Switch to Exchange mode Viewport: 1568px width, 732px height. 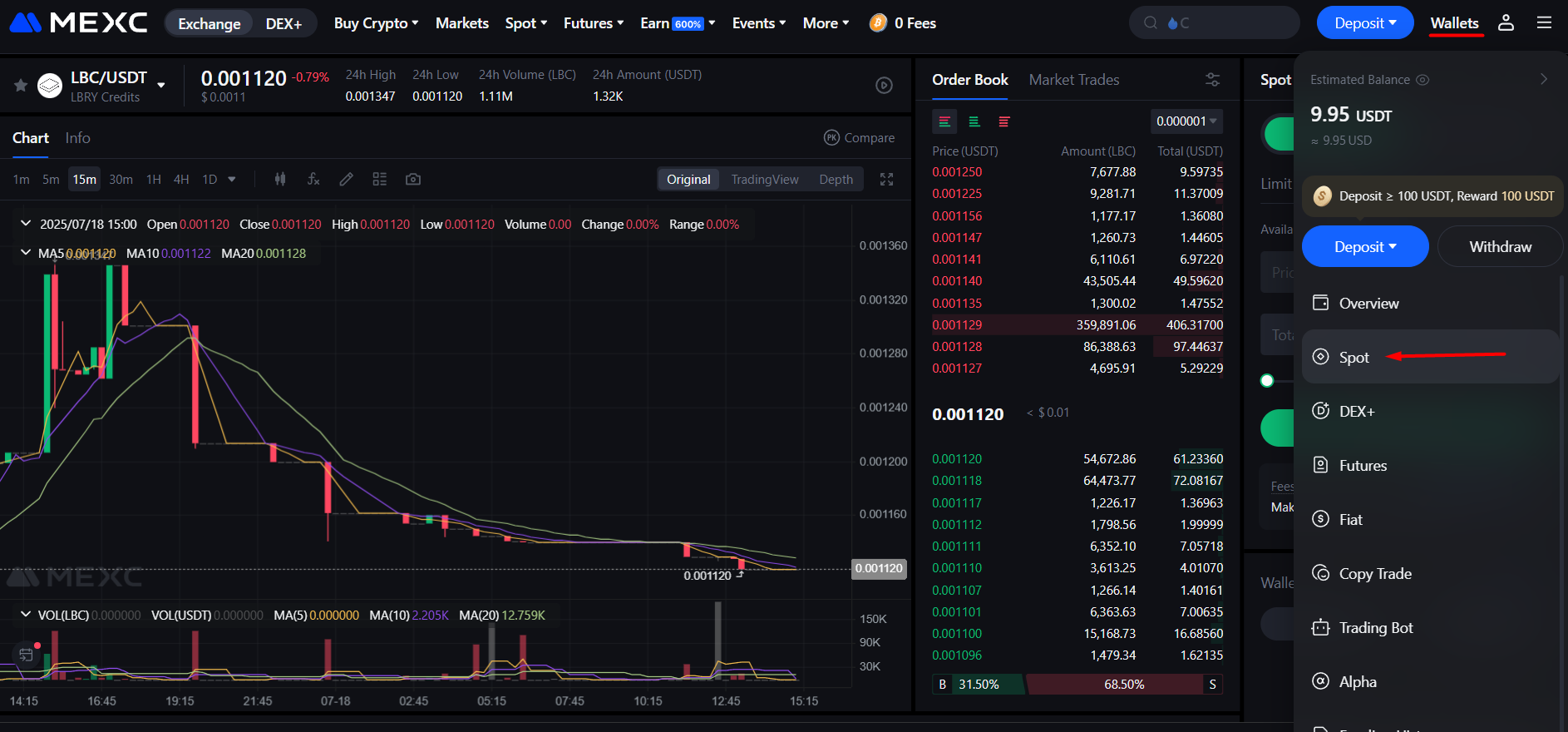point(210,23)
